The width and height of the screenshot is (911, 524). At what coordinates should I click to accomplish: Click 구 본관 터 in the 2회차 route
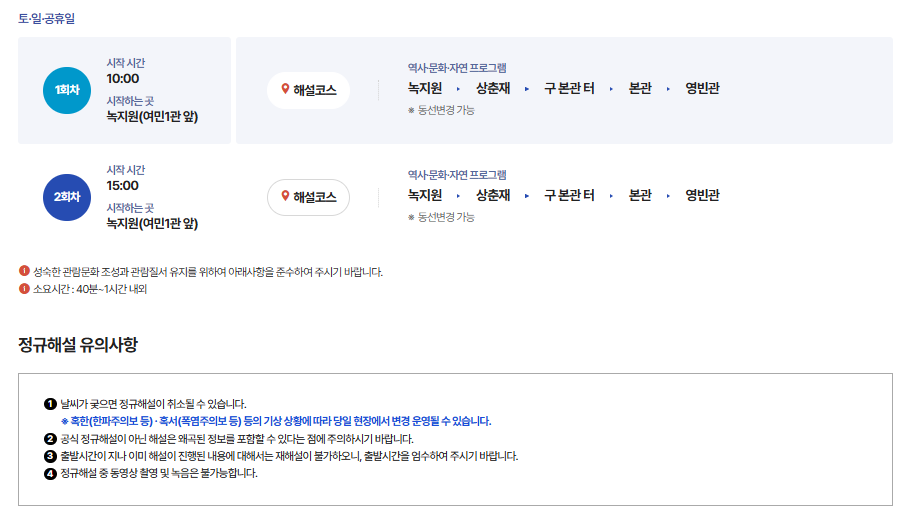(x=569, y=195)
